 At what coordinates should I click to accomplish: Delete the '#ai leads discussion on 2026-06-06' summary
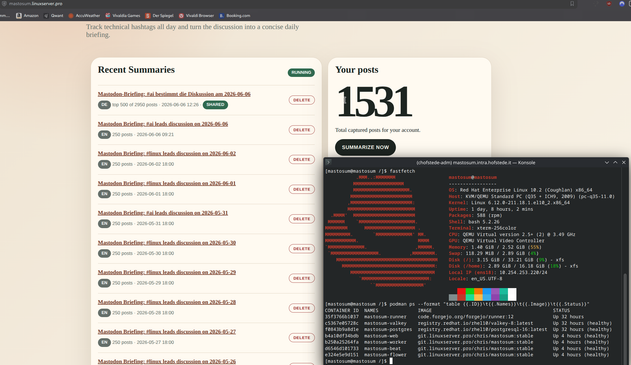[x=302, y=130]
